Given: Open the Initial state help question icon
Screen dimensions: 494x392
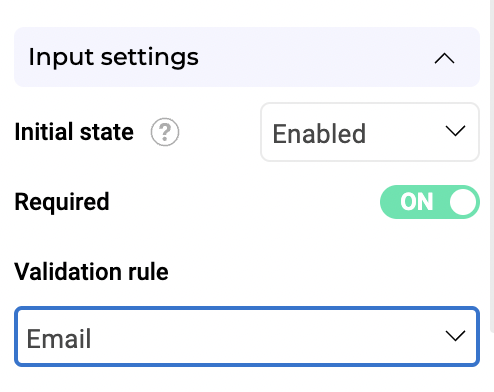Looking at the screenshot, I should pos(165,132).
